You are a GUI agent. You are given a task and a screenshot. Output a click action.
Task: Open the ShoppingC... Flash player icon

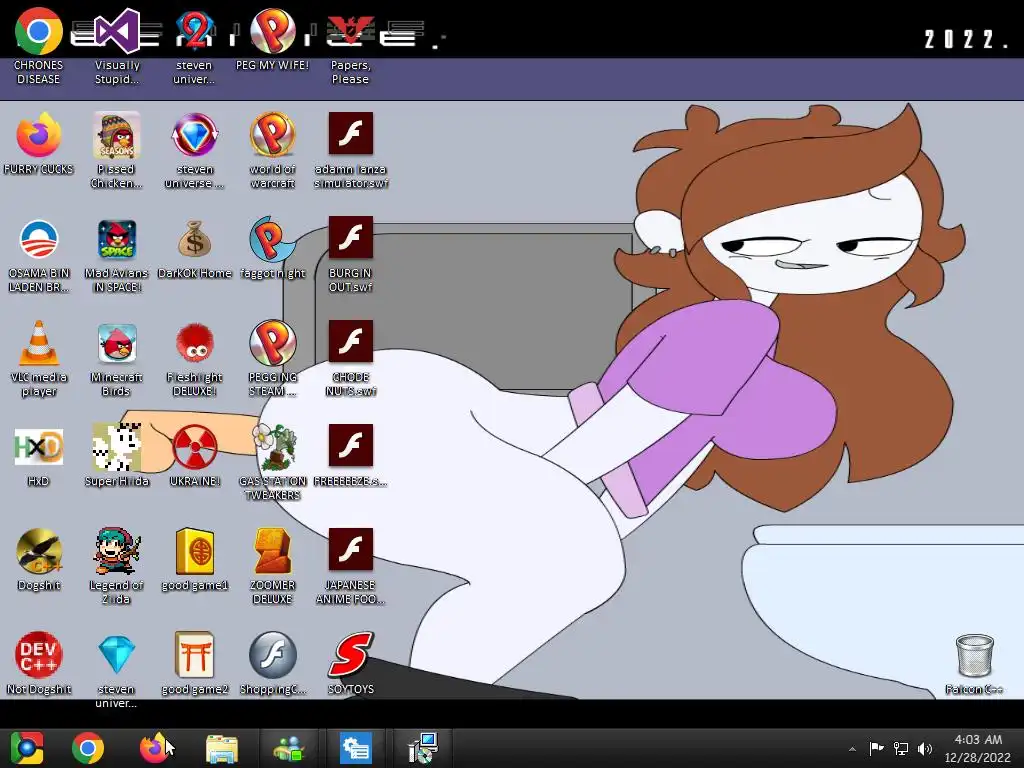(x=273, y=655)
